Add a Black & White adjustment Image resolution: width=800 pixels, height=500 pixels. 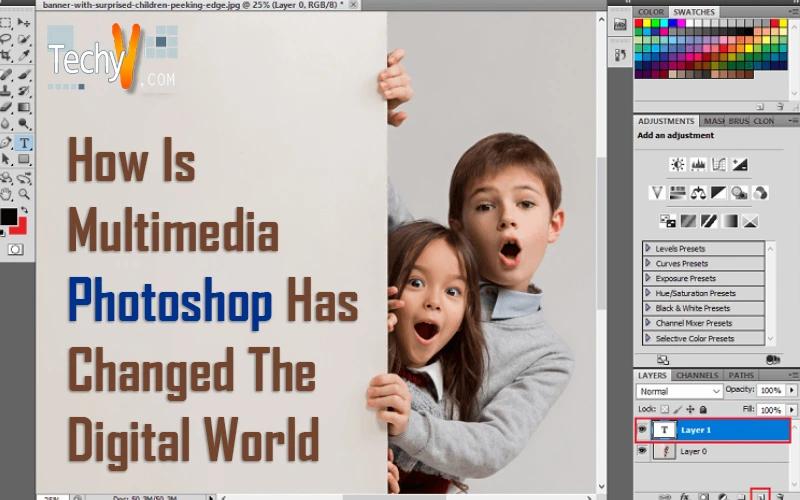click(x=718, y=193)
